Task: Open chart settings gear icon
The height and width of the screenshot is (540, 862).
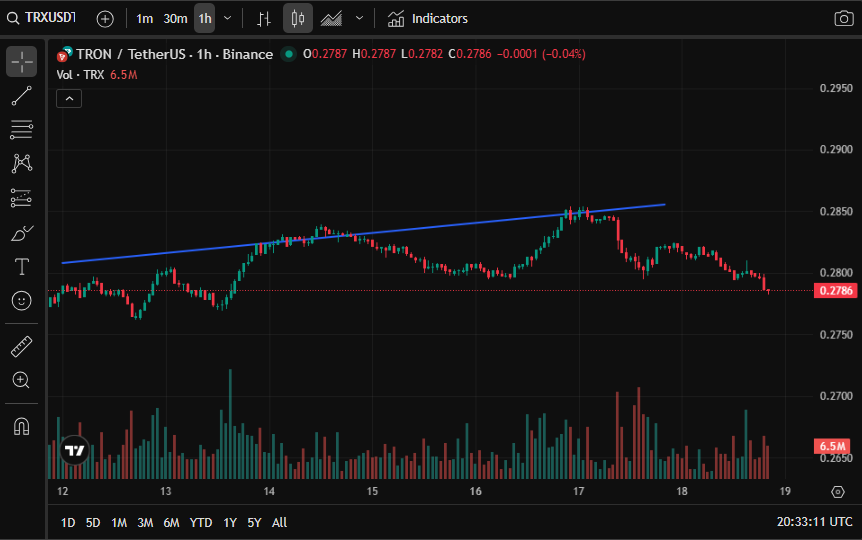Action: (x=838, y=492)
